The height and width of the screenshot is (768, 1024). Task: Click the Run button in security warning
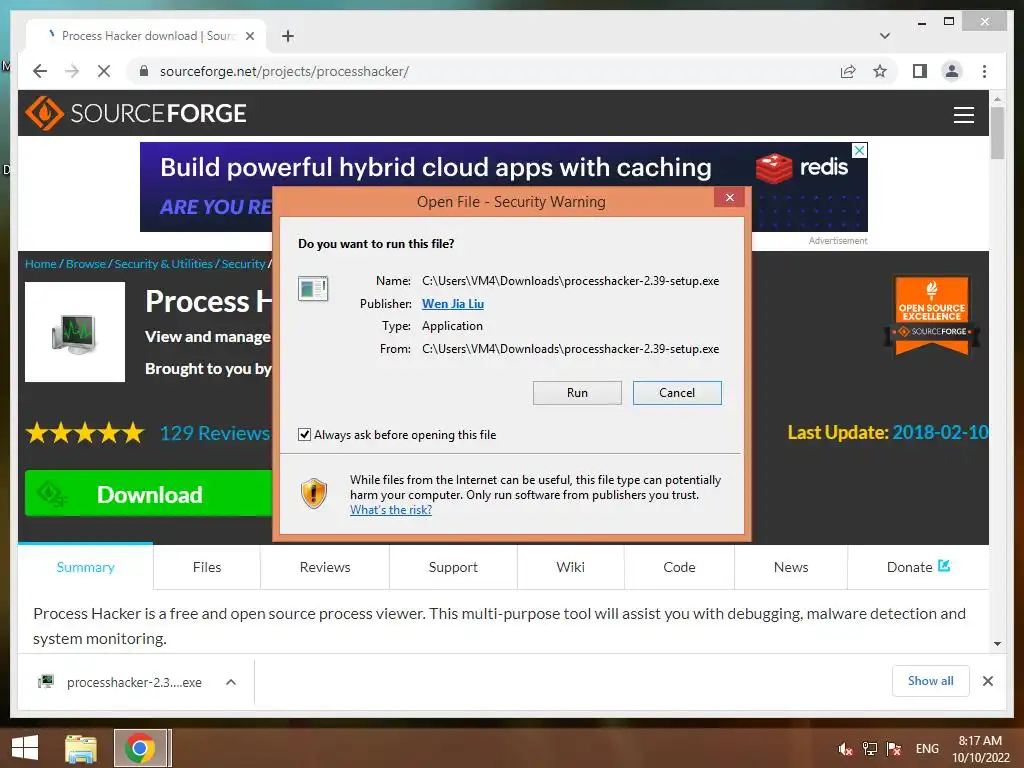coord(577,392)
